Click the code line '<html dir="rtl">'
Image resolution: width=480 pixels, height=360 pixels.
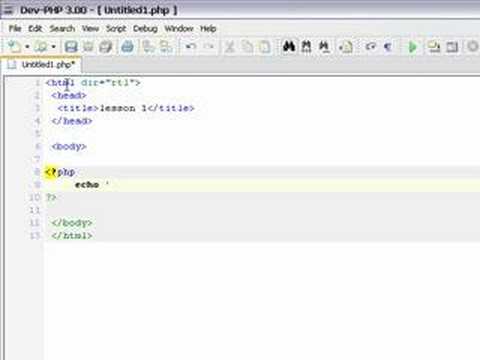(x=93, y=83)
